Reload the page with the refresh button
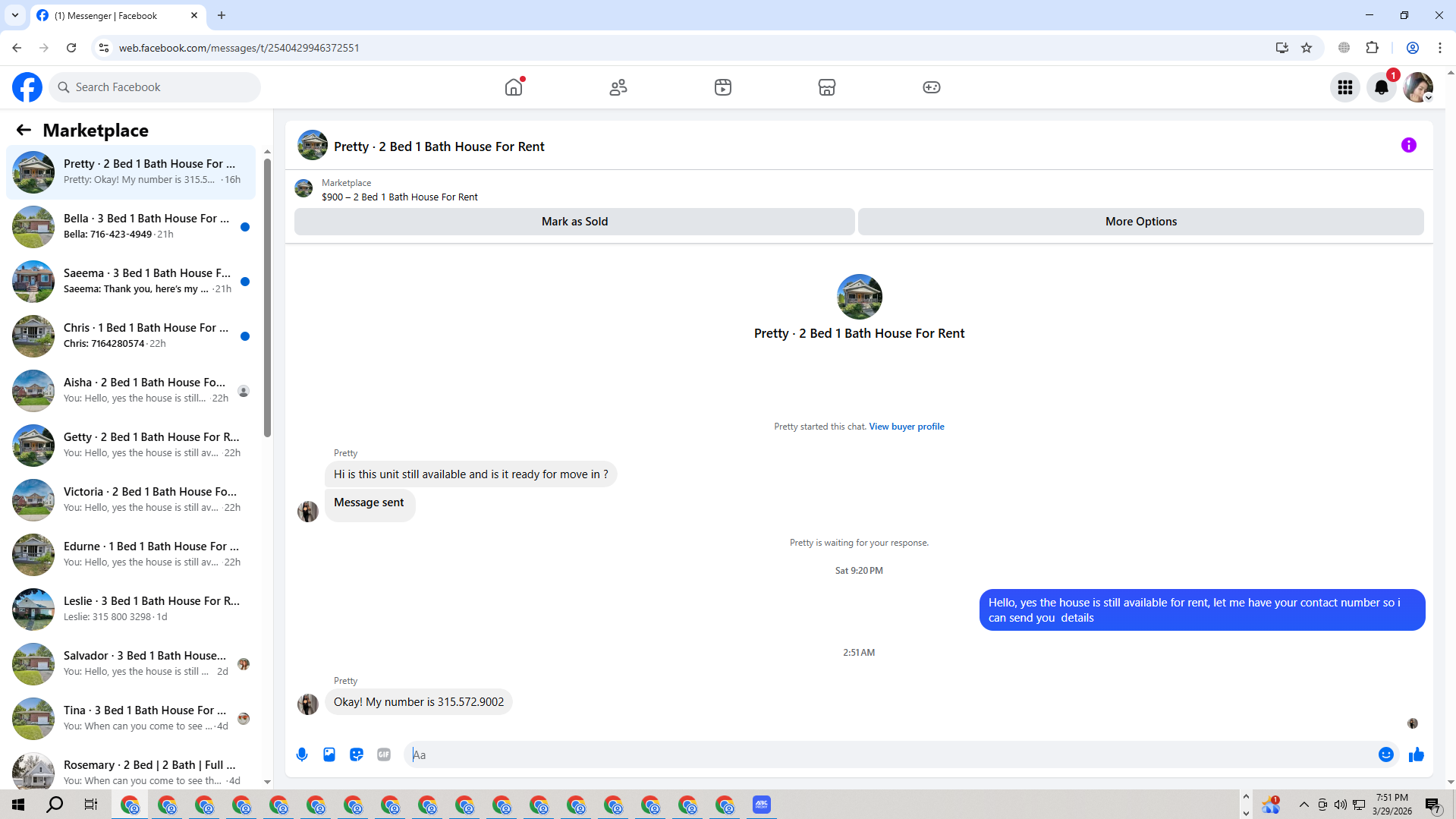 tap(71, 48)
